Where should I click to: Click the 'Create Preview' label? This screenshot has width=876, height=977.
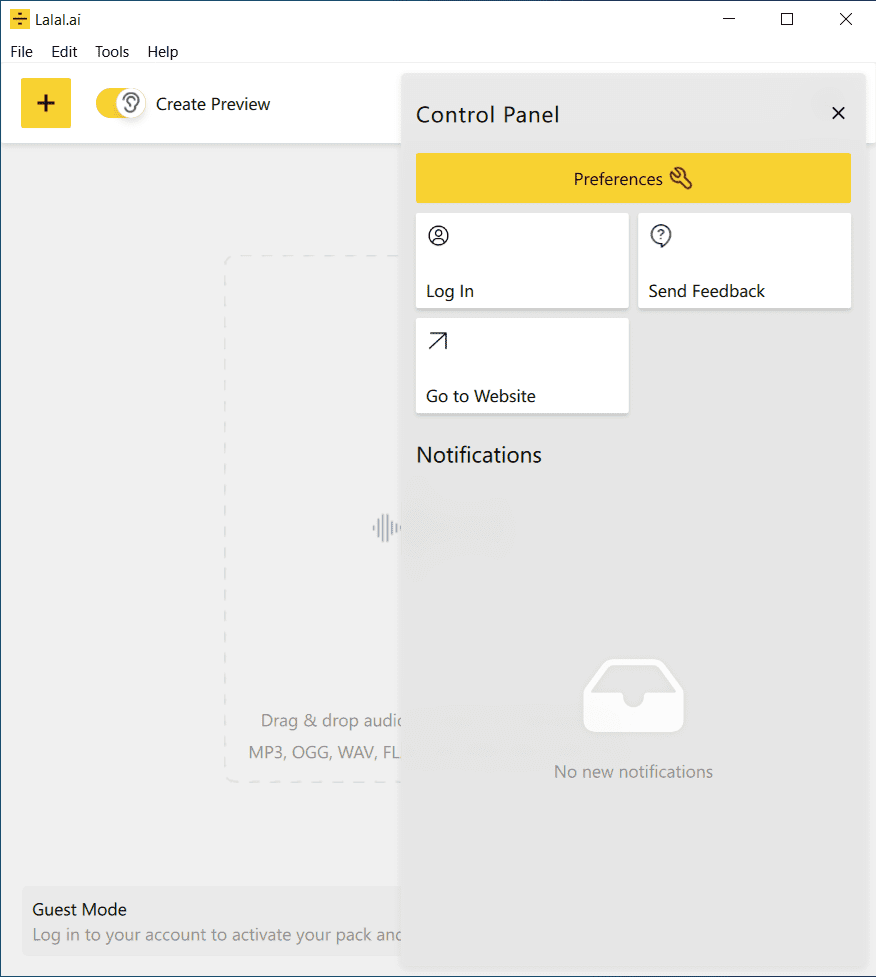213,104
